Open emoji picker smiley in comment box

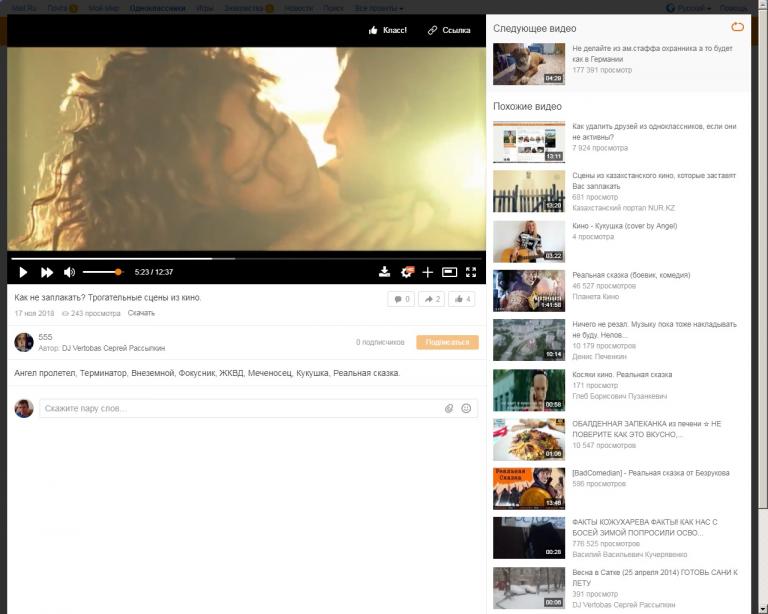[466, 408]
